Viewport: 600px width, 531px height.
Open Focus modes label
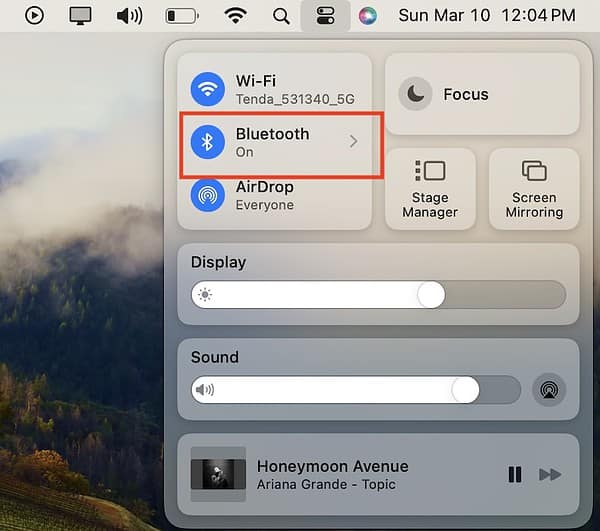tap(466, 94)
